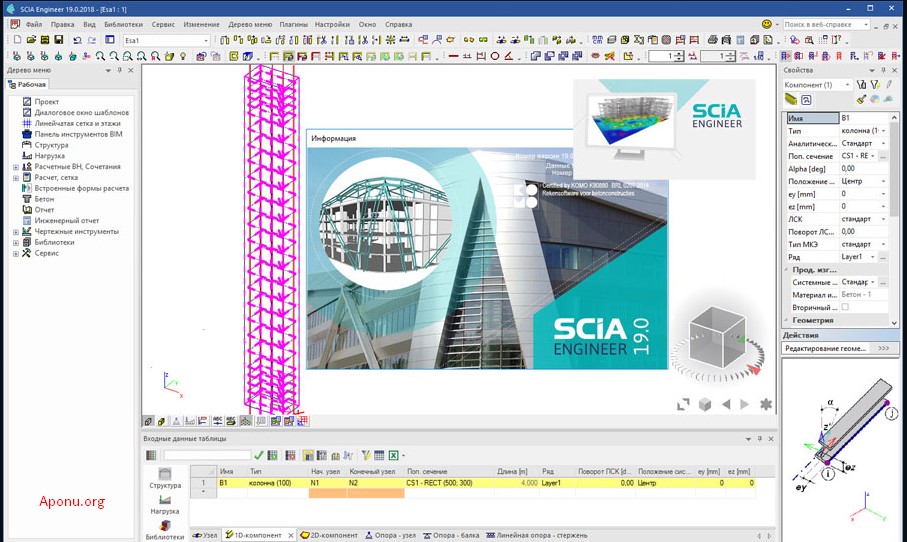
Task: Click the circle drawing icon in toolbar
Action: point(495,56)
